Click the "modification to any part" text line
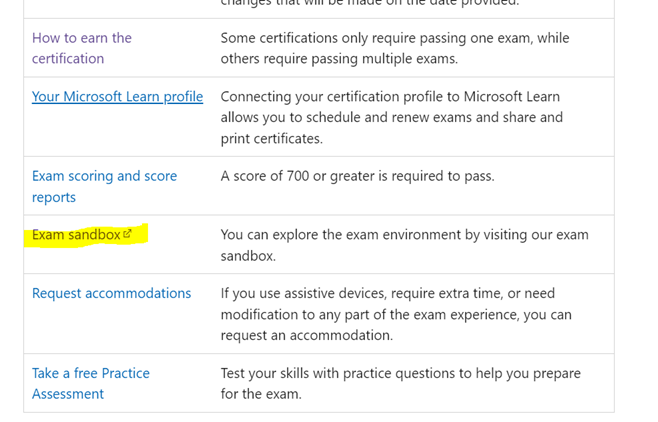Screen dimensions: 658x422 [395, 314]
